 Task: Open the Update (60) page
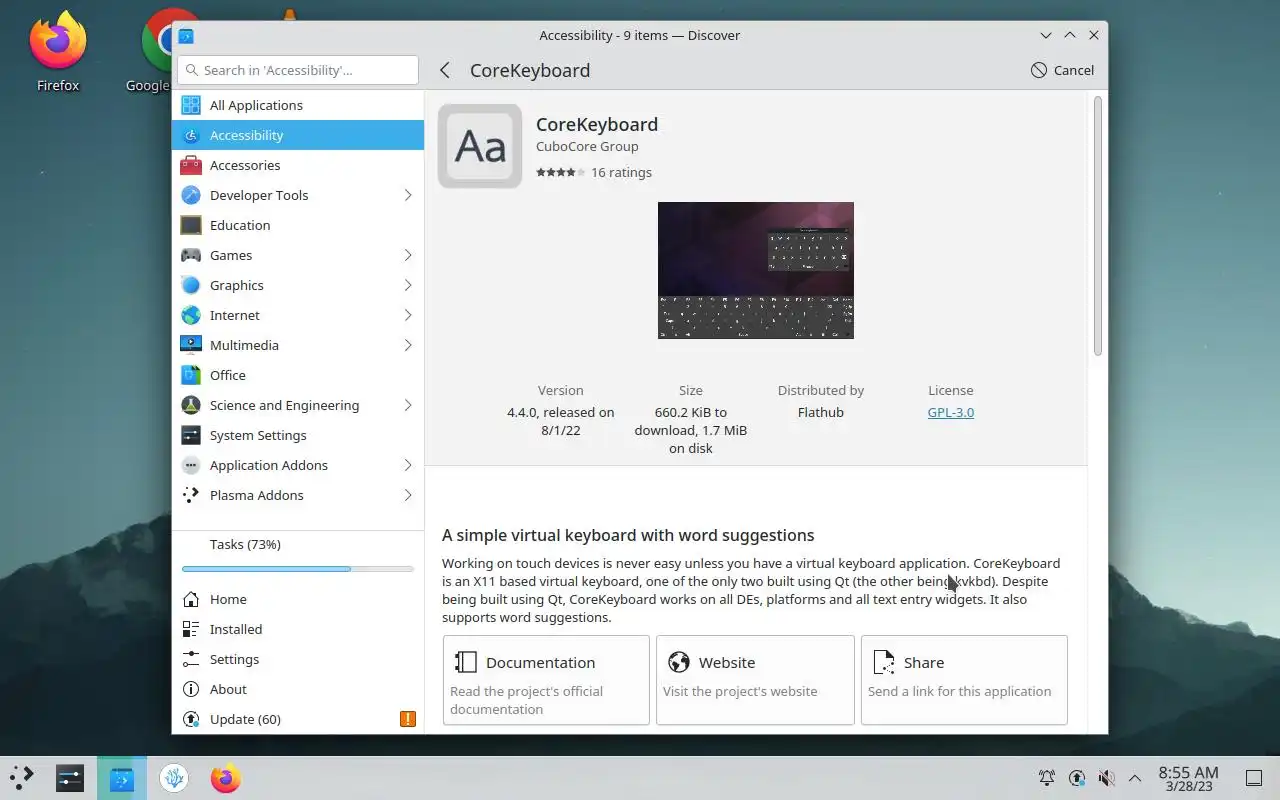pos(298,719)
